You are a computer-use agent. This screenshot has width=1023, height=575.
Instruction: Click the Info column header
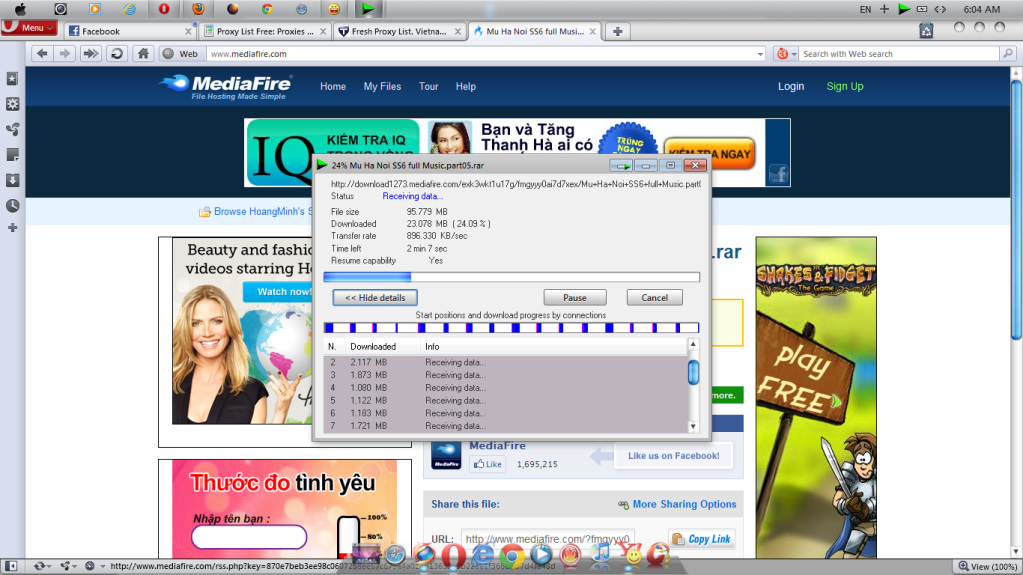(x=553, y=347)
